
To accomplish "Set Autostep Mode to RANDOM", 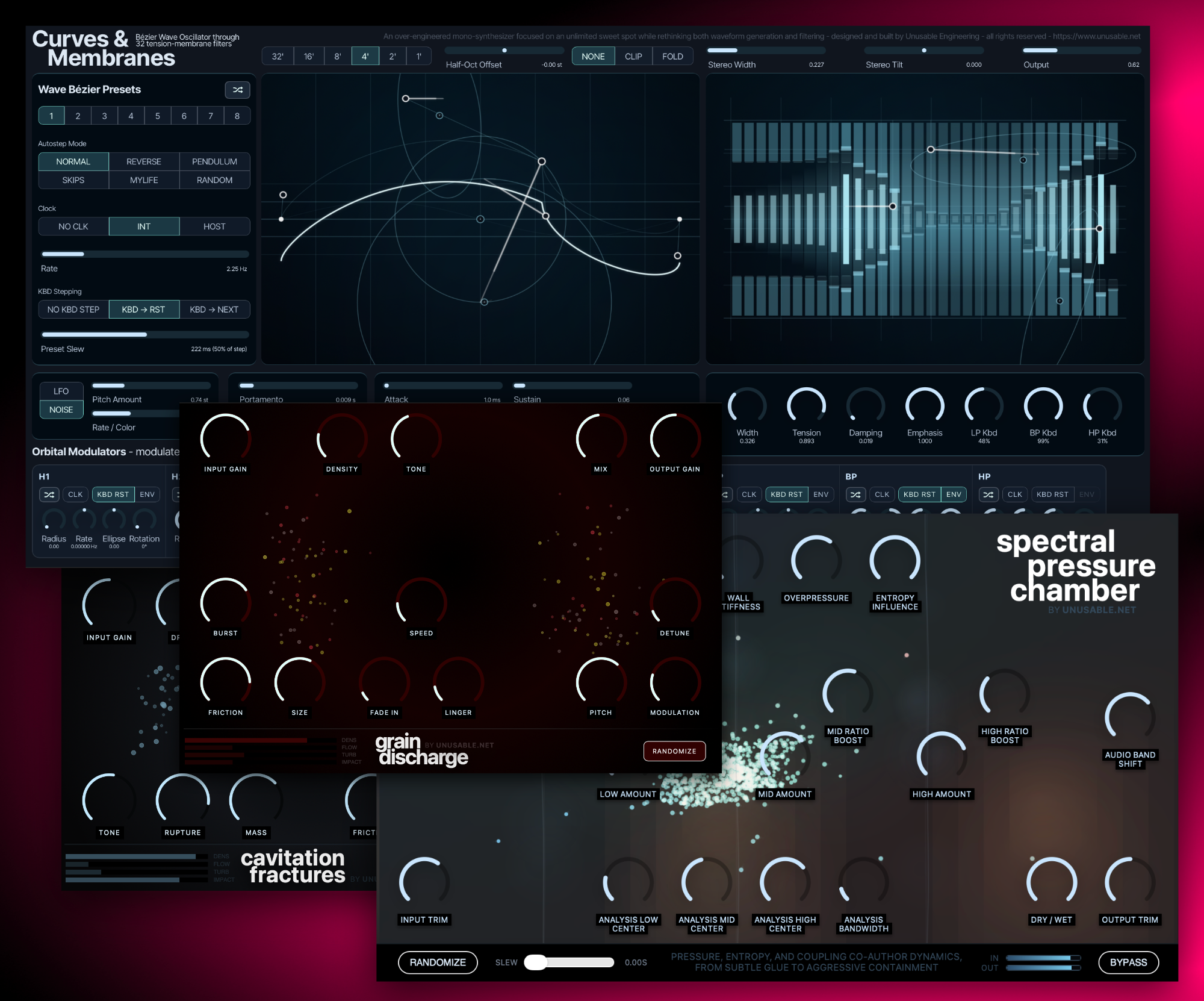I will pos(214,180).
